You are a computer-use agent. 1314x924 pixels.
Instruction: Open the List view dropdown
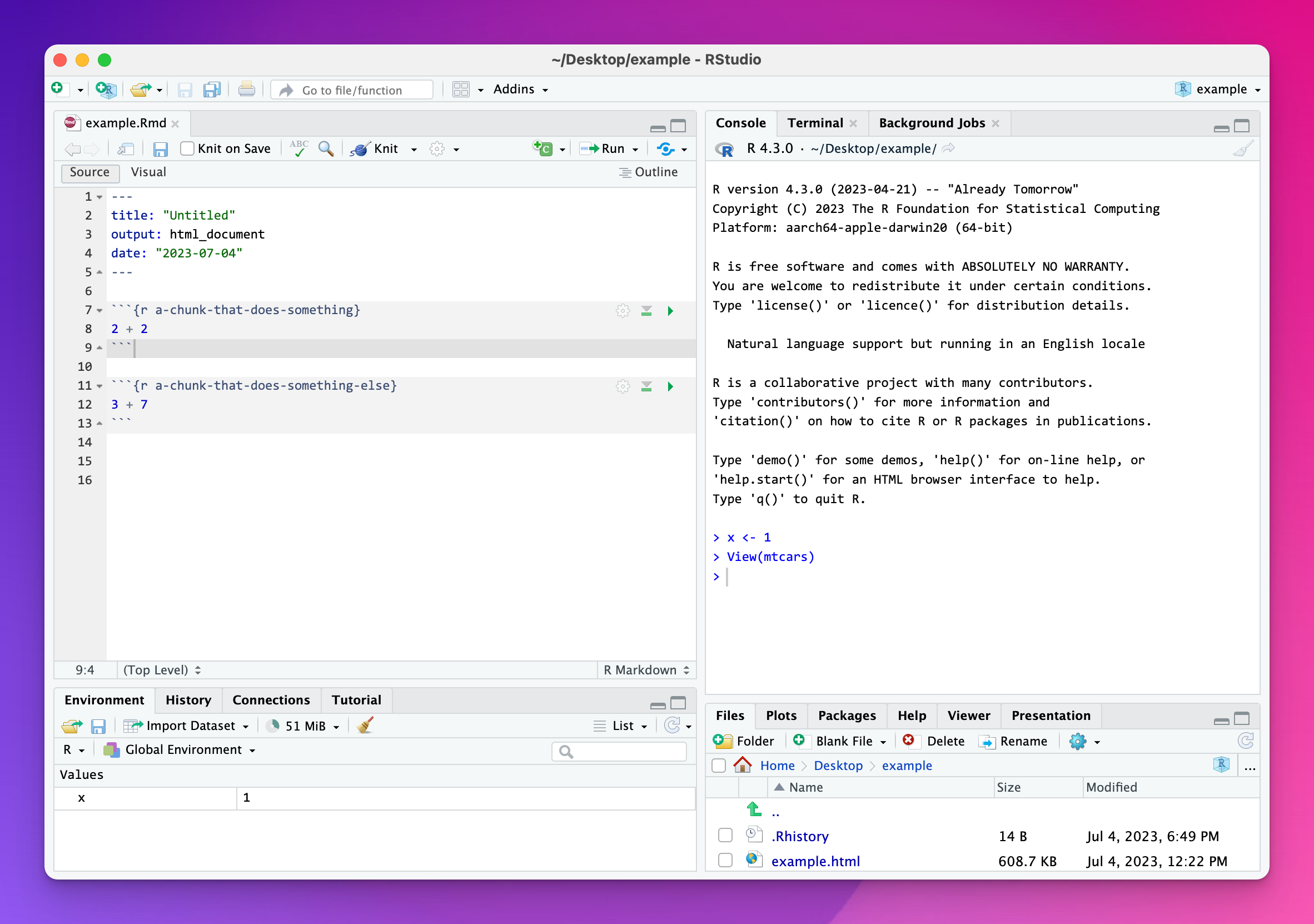(621, 726)
